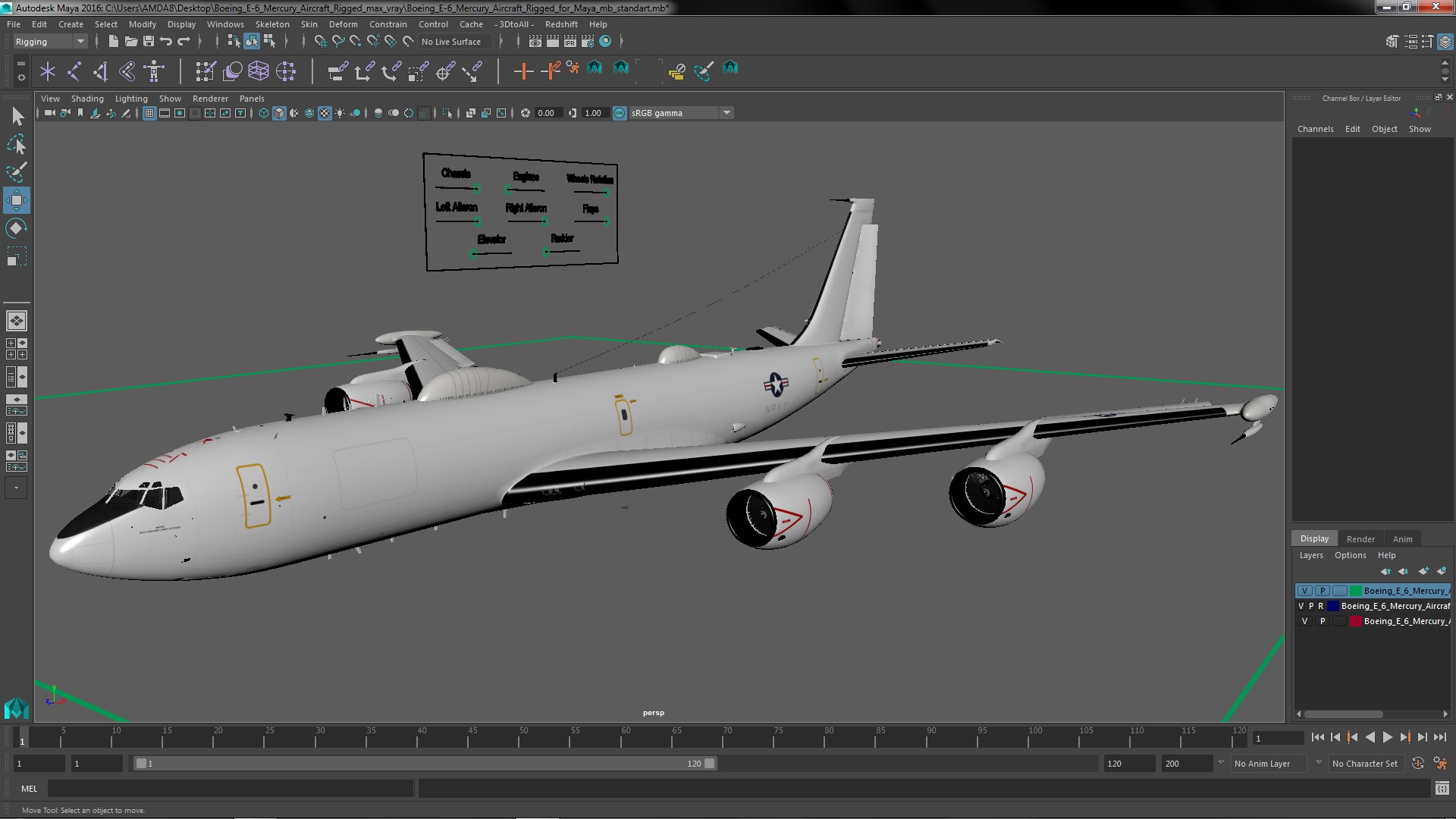Toggle visibility V of the red Boeing layer
The height and width of the screenshot is (819, 1456).
click(1304, 621)
